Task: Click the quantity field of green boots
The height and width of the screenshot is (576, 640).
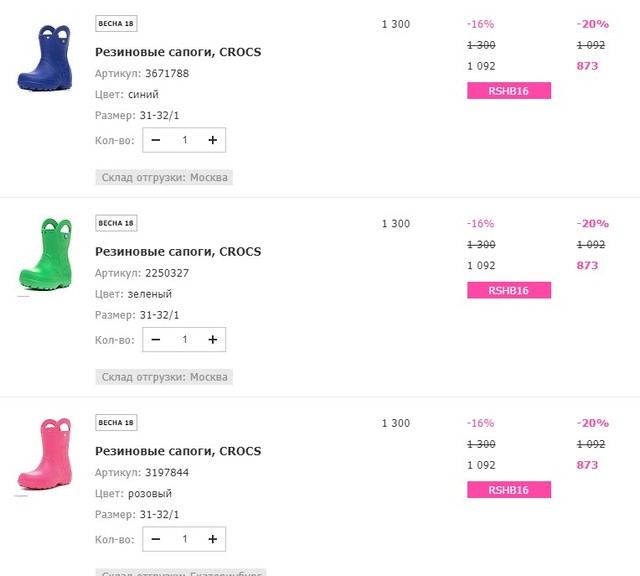Action: [x=184, y=340]
